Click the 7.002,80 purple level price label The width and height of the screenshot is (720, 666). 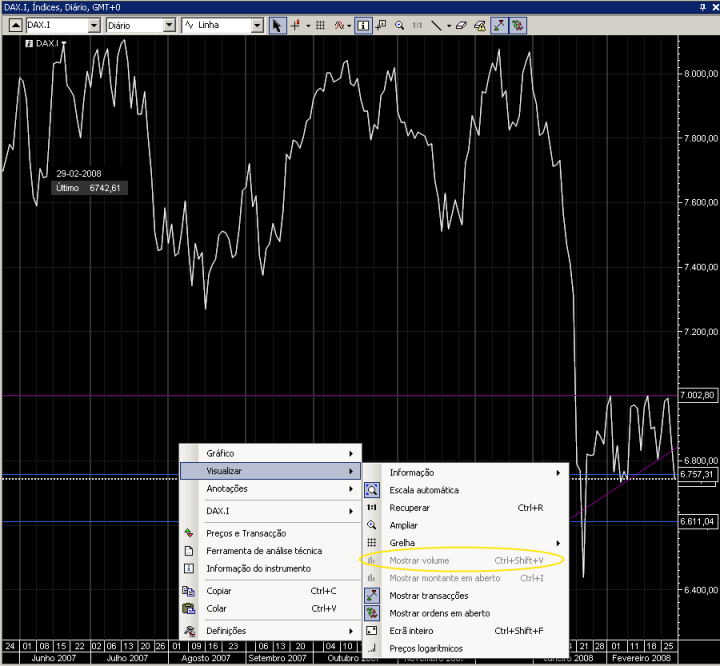tap(697, 395)
